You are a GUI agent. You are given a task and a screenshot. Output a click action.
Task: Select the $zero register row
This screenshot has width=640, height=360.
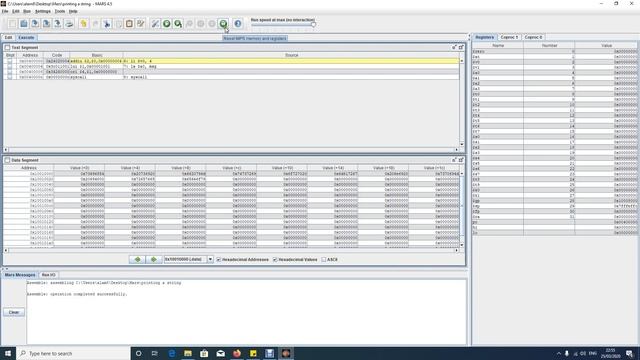pyautogui.click(x=554, y=51)
